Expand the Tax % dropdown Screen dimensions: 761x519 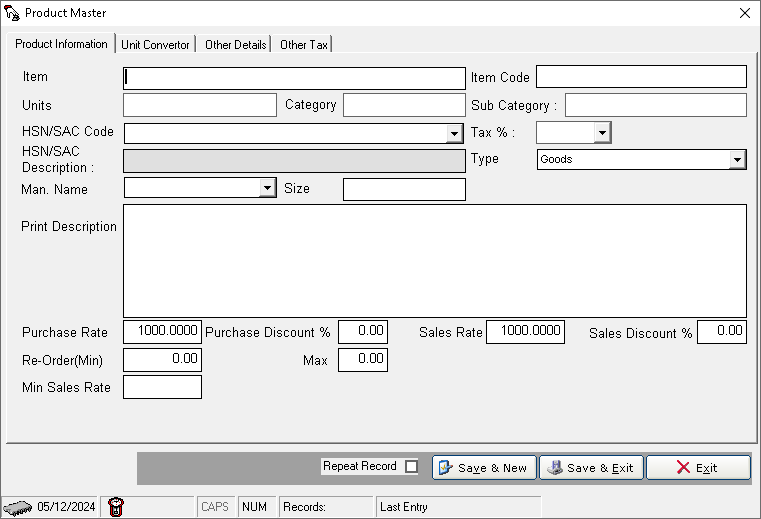602,133
